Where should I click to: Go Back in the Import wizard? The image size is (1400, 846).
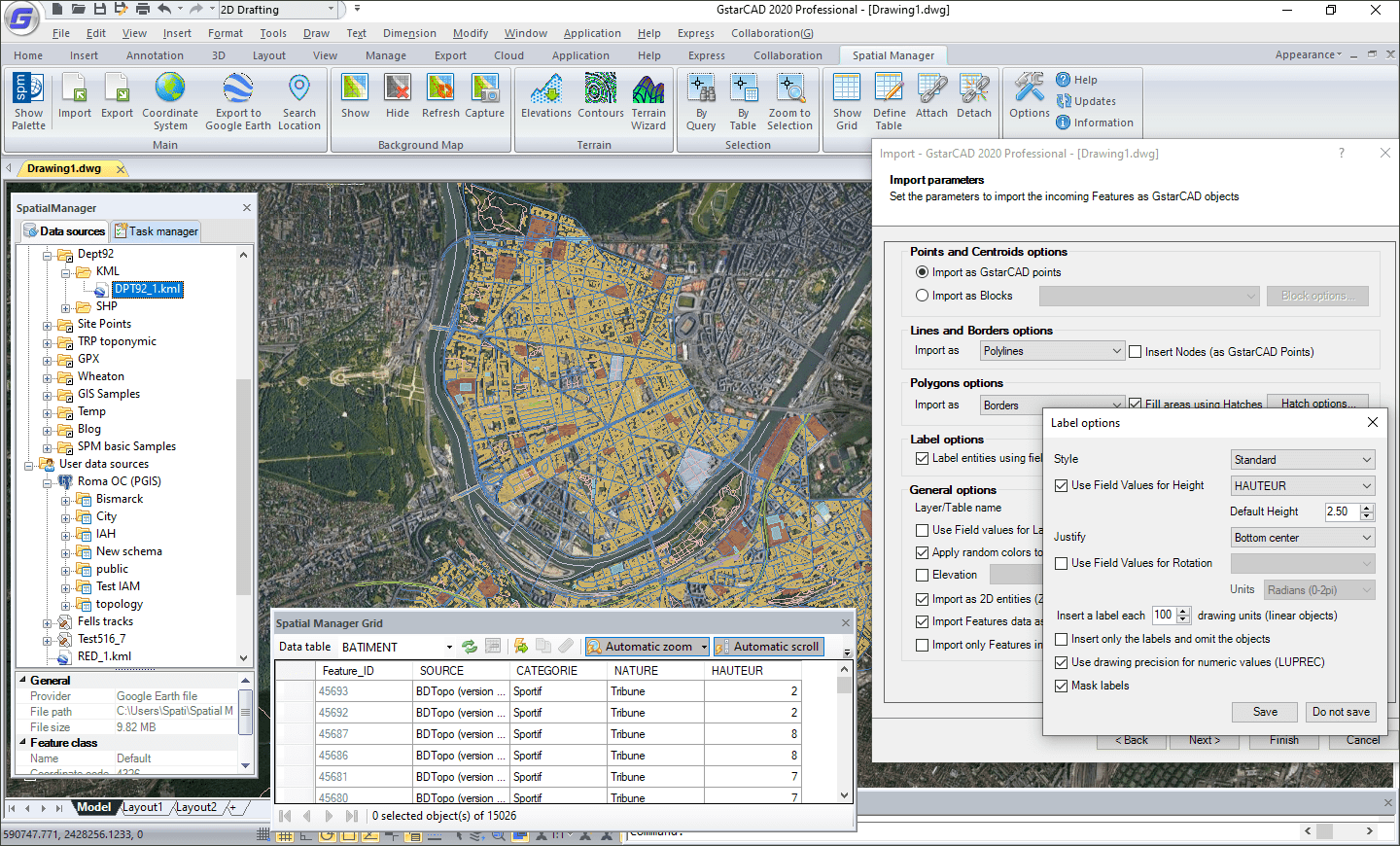[1131, 741]
